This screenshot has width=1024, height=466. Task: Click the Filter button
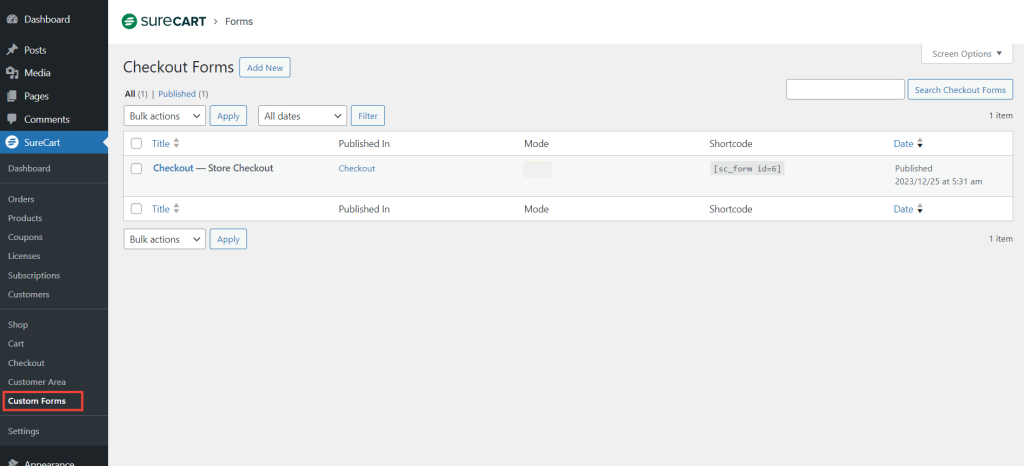point(368,116)
